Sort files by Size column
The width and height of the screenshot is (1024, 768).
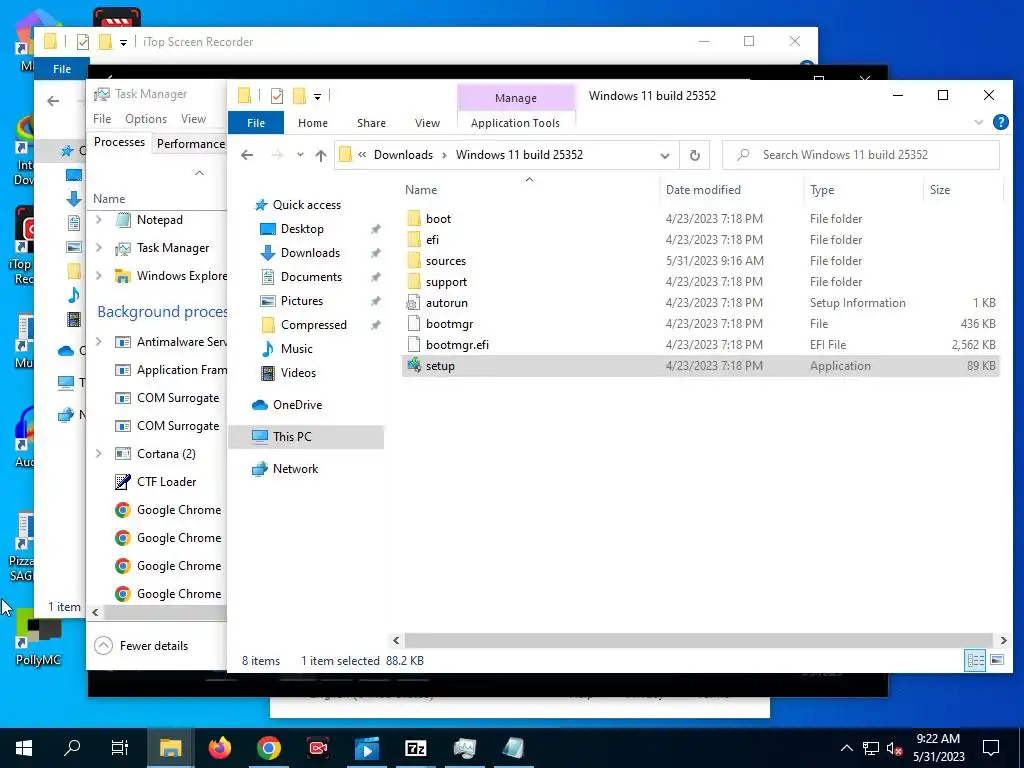[940, 190]
